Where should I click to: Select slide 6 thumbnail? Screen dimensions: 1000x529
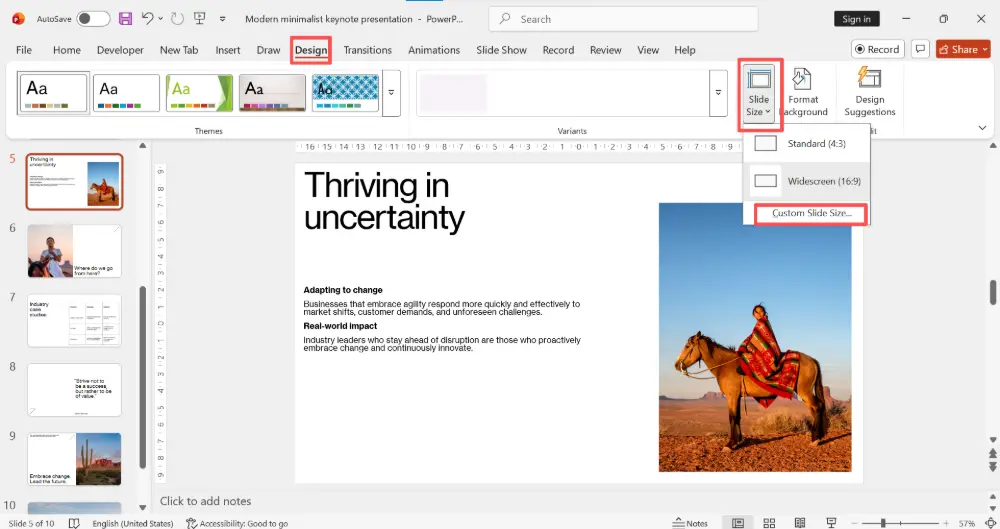[74, 251]
